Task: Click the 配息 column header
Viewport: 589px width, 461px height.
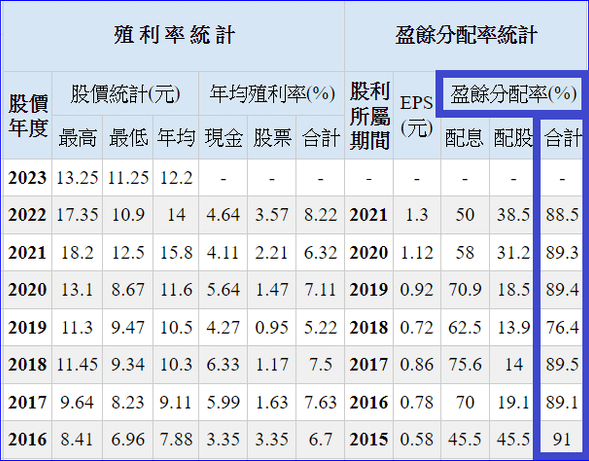Action: [465, 138]
